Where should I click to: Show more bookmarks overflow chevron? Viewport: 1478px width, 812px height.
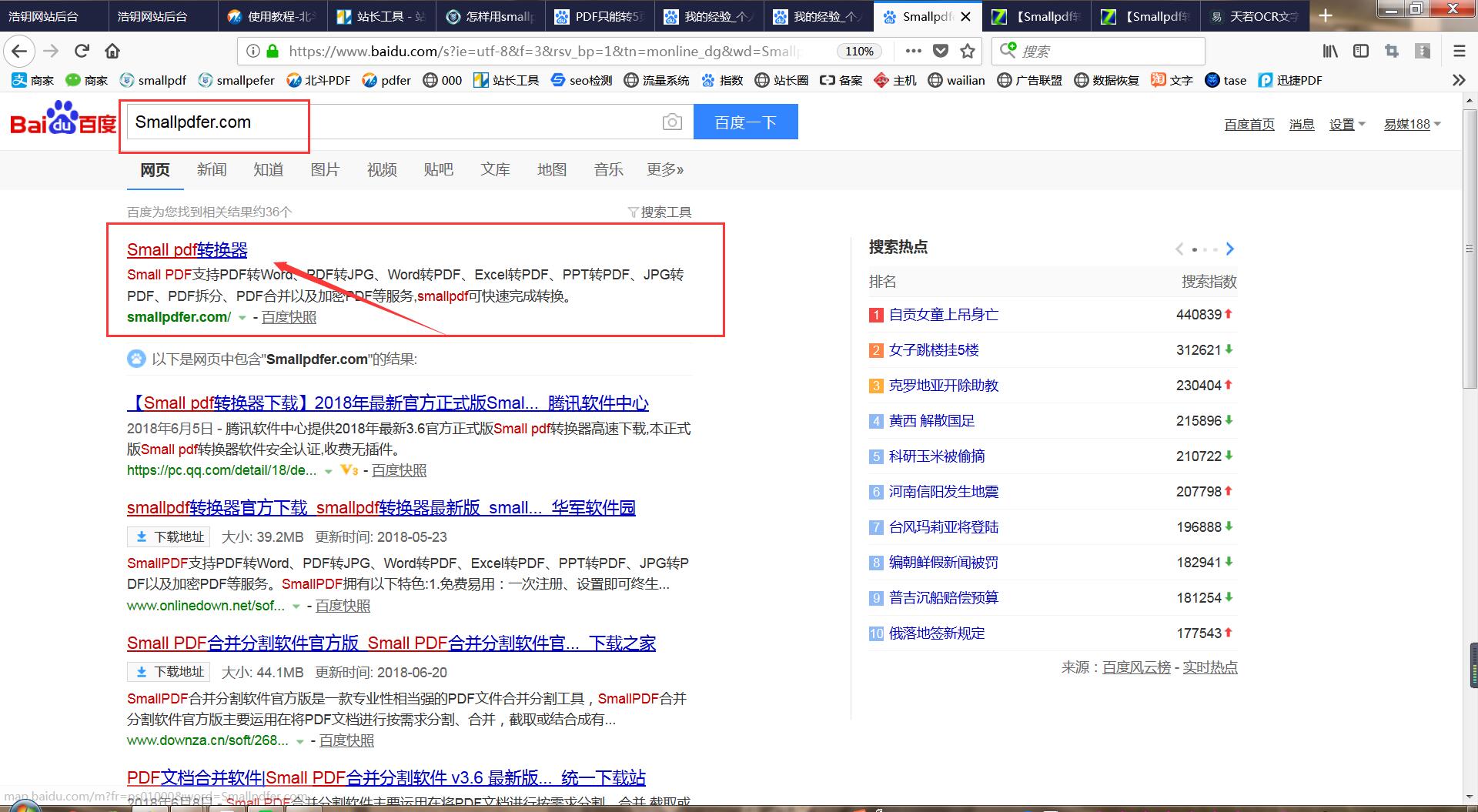coord(1459,80)
